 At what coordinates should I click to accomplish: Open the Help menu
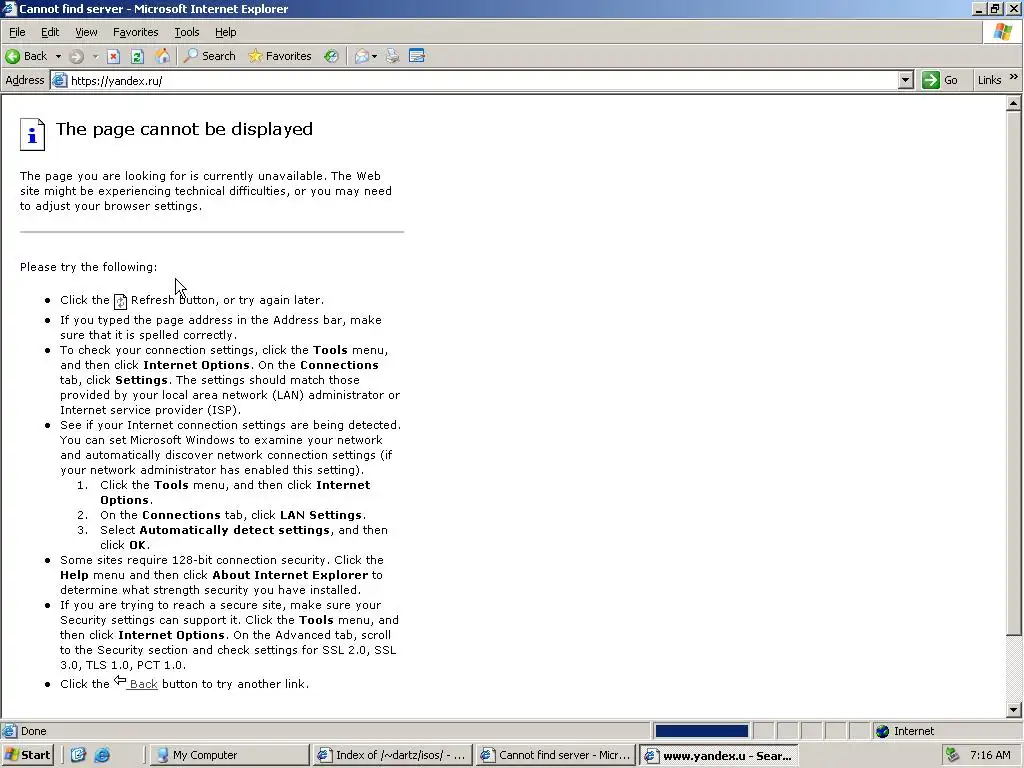225,32
